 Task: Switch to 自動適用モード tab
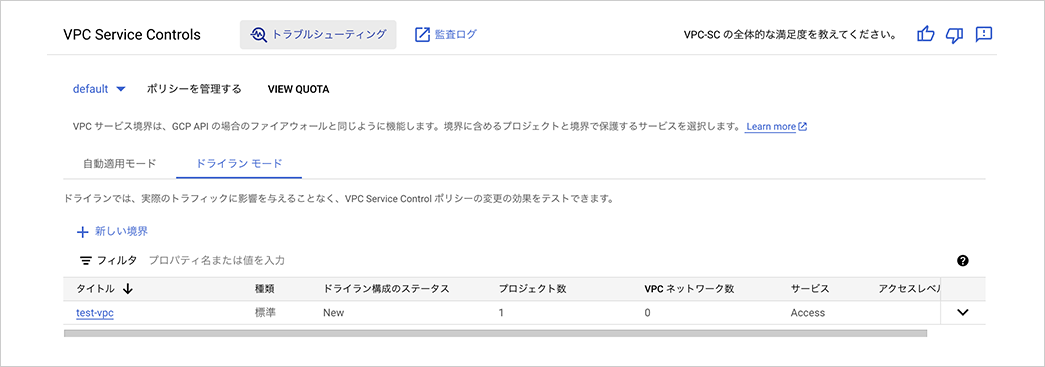pos(120,163)
